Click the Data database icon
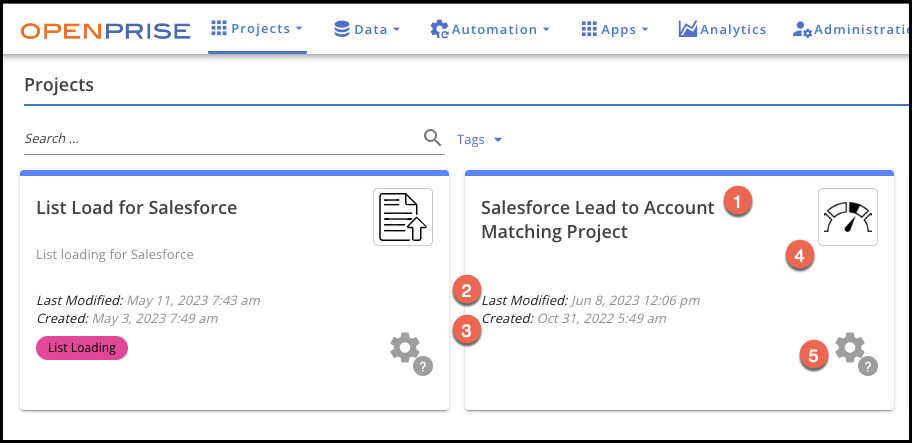This screenshot has height=443, width=912. point(342,29)
